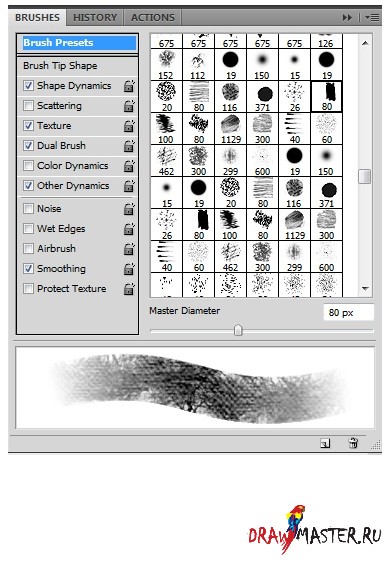
Task: Turn on Airbrush checkbox
Action: [x=28, y=248]
